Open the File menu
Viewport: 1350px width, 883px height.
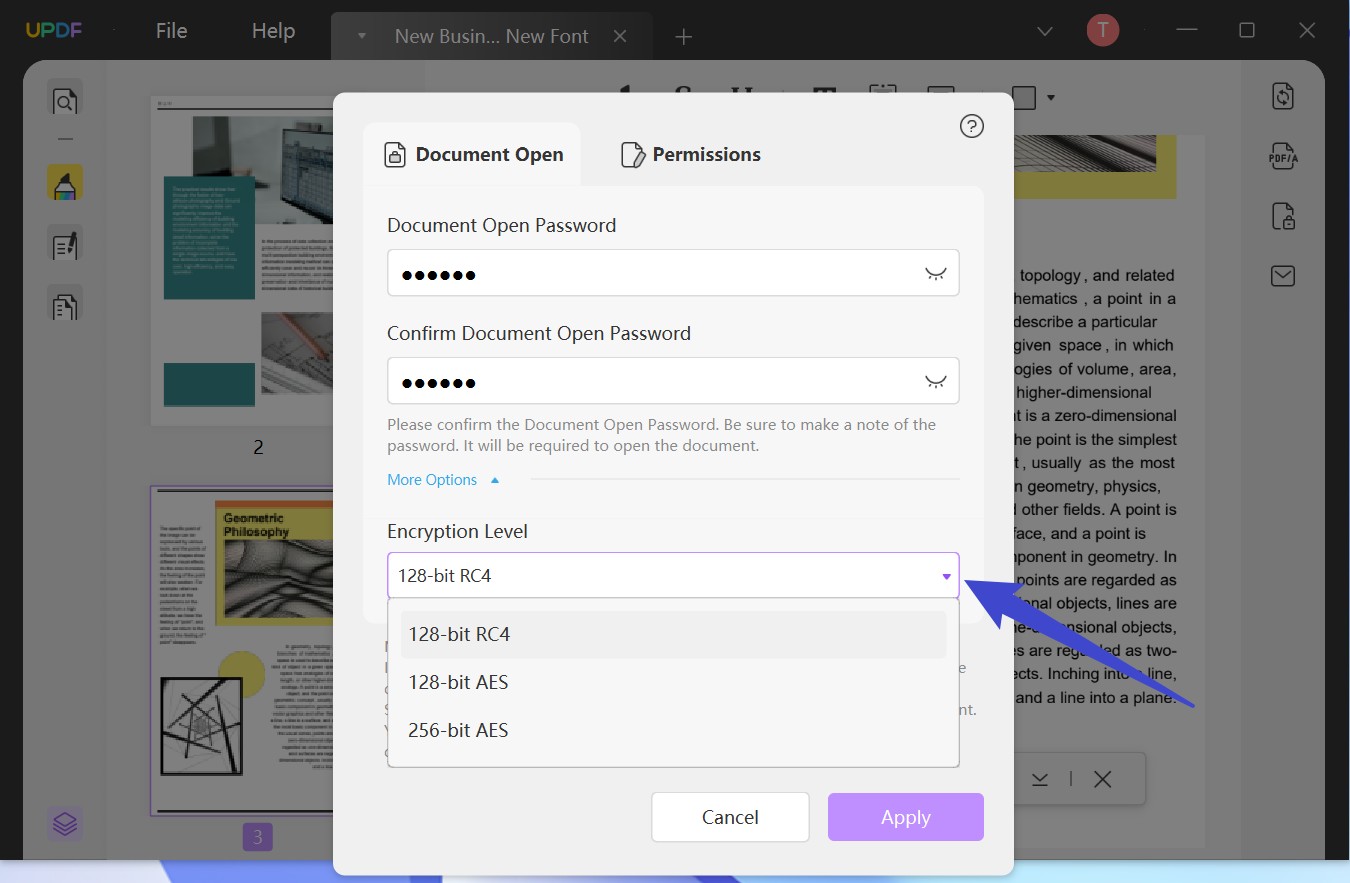point(171,30)
